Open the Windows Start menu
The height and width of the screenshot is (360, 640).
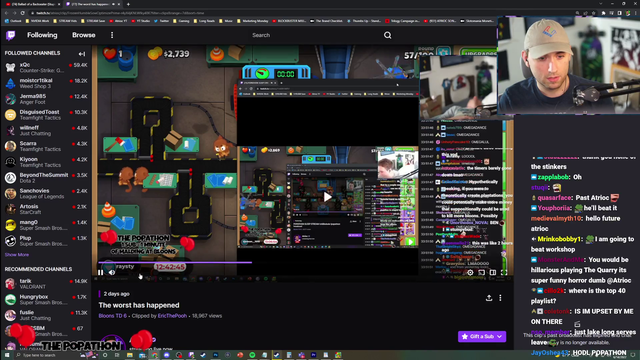point(7,355)
